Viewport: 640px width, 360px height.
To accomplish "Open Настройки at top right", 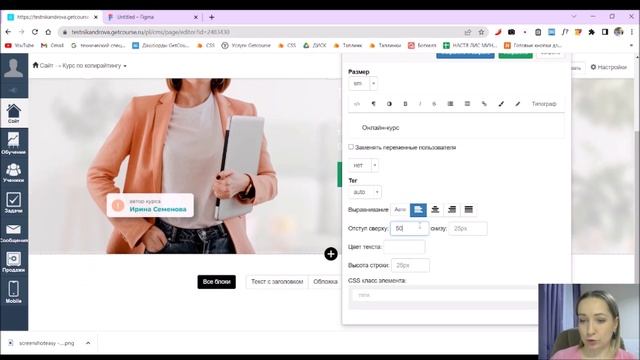I will point(608,67).
